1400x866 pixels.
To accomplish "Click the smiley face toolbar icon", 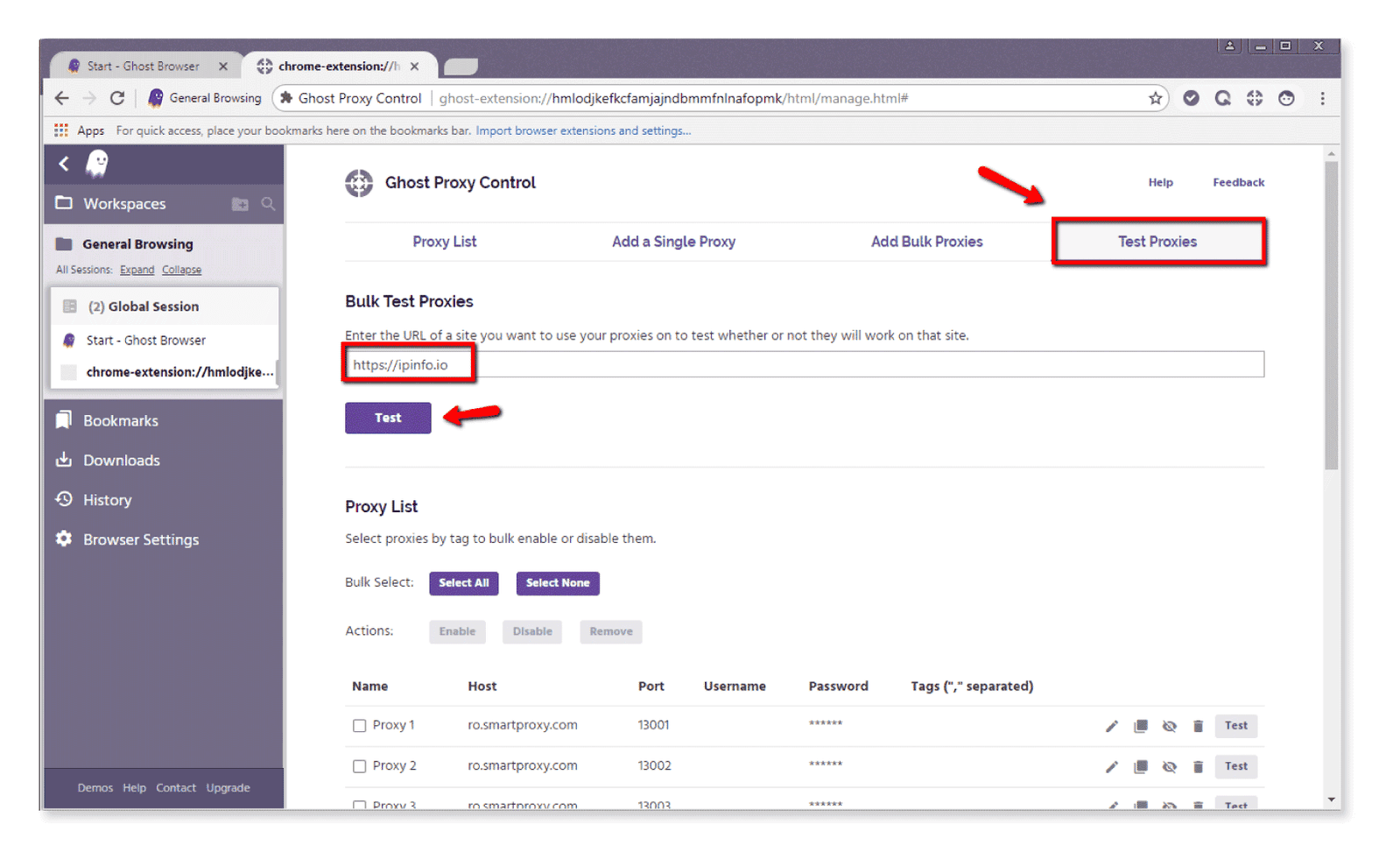I will tap(1286, 98).
